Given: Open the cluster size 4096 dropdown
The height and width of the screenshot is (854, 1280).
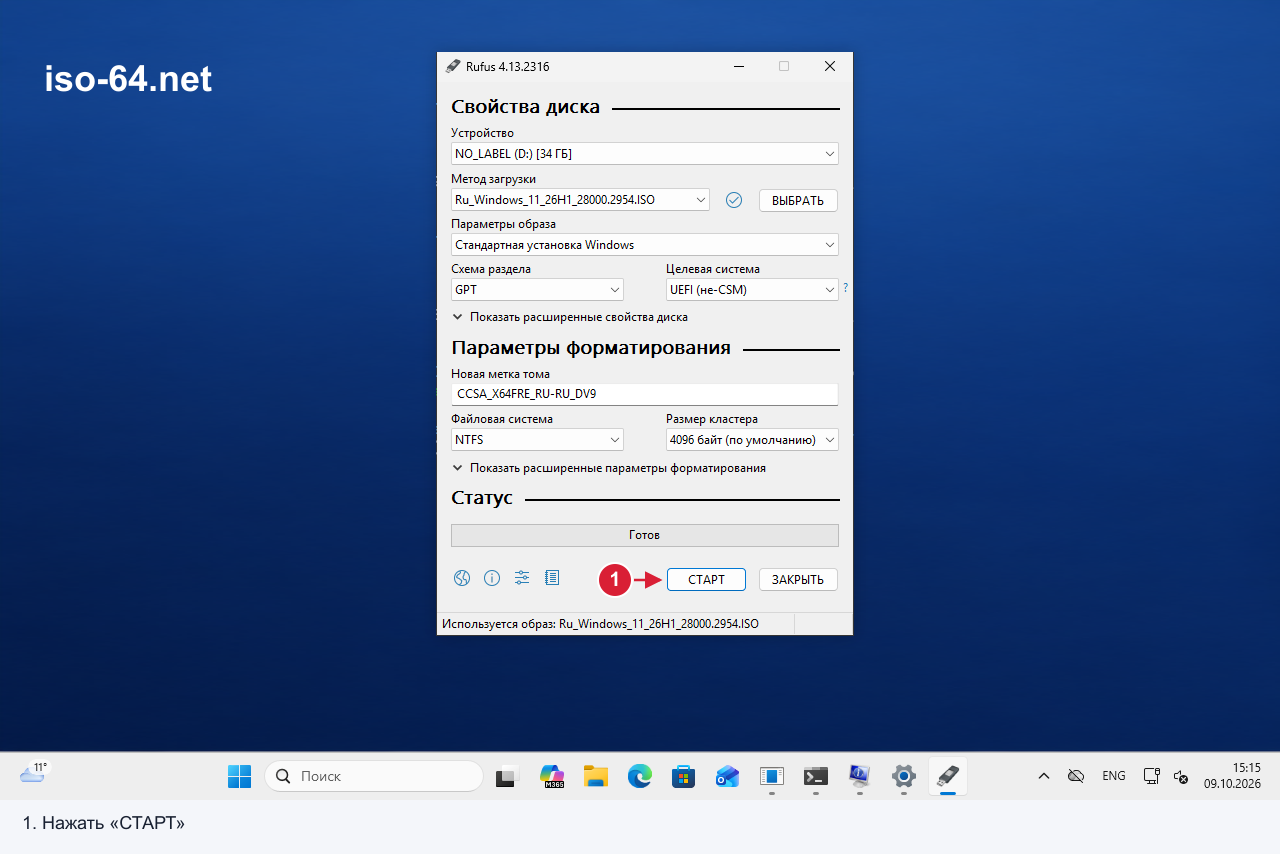Looking at the screenshot, I should tap(752, 440).
